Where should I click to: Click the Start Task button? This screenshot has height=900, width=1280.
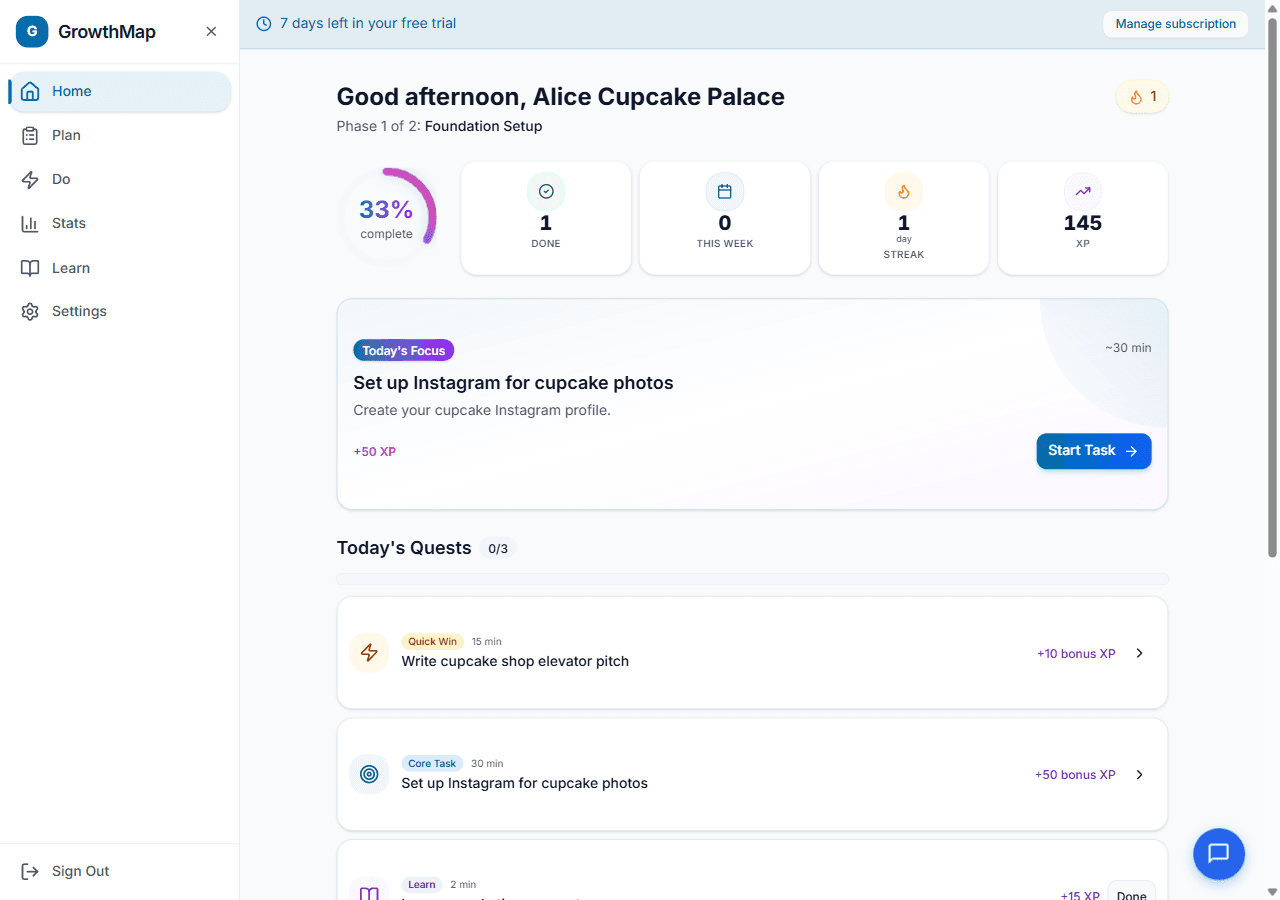[x=1094, y=451]
